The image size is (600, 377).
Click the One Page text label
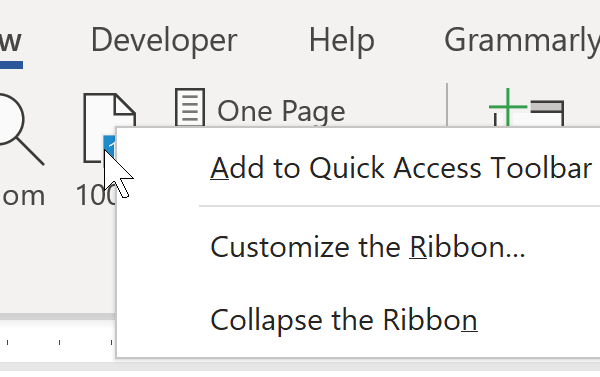click(x=281, y=111)
